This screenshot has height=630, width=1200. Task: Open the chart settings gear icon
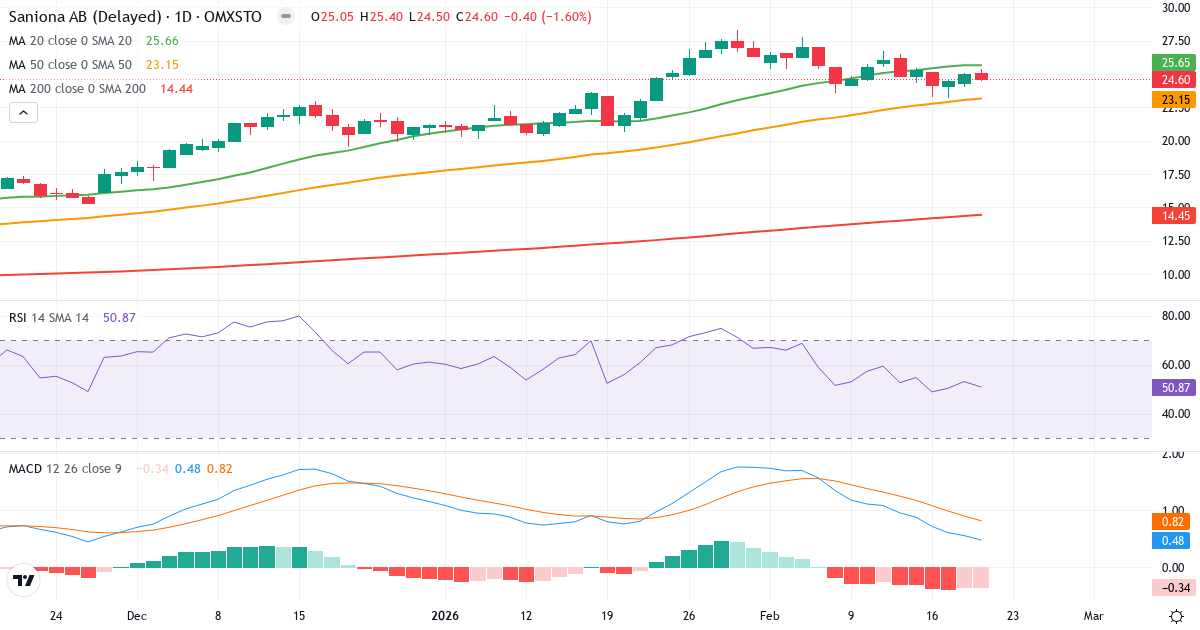(x=1178, y=617)
